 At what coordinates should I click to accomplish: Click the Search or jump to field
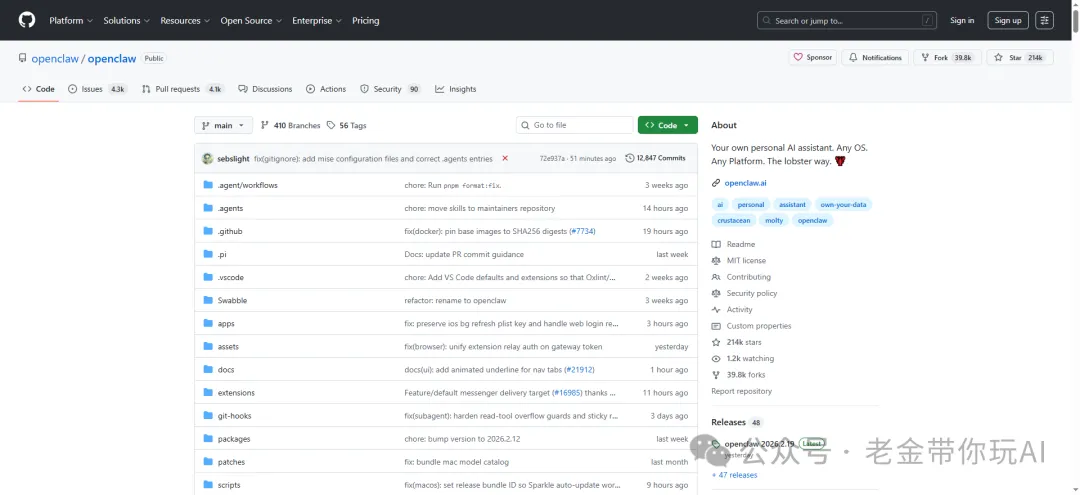(847, 21)
